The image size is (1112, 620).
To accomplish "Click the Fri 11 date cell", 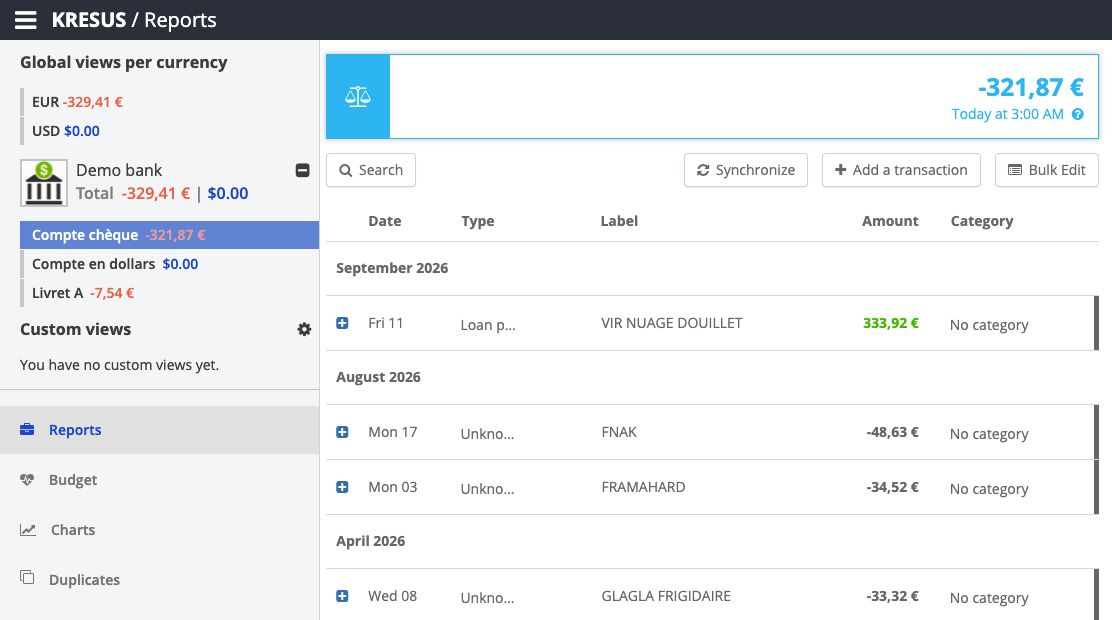I will (385, 323).
